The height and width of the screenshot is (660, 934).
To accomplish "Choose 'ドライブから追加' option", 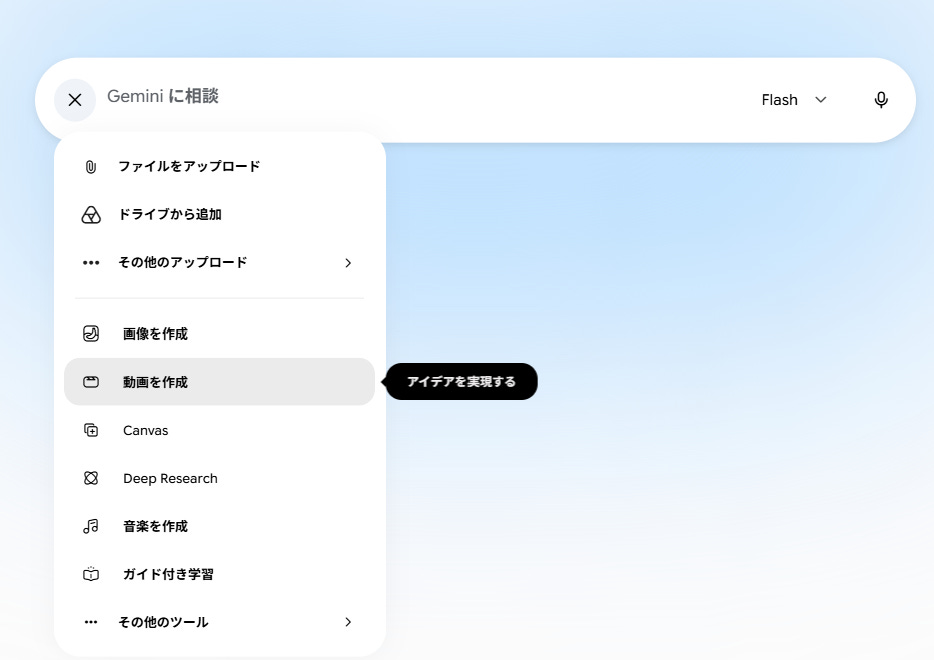I will click(x=170, y=214).
